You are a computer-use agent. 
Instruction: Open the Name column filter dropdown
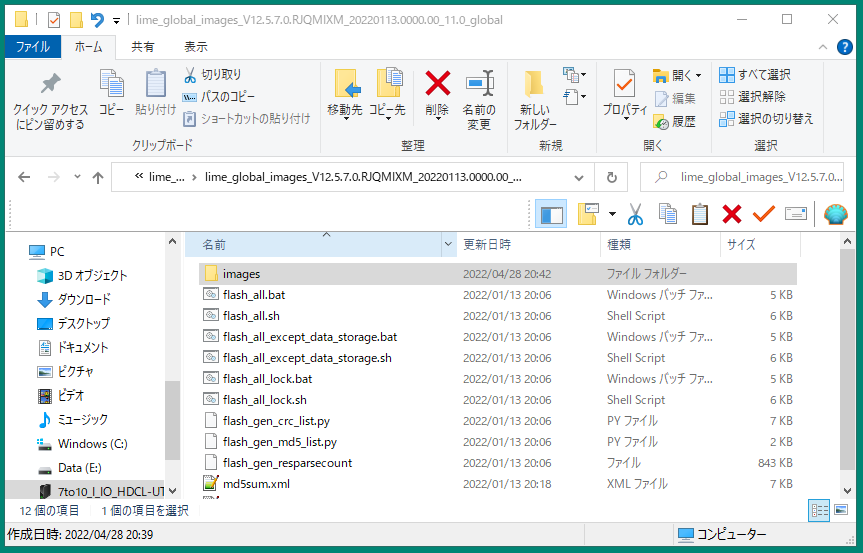pyautogui.click(x=449, y=245)
